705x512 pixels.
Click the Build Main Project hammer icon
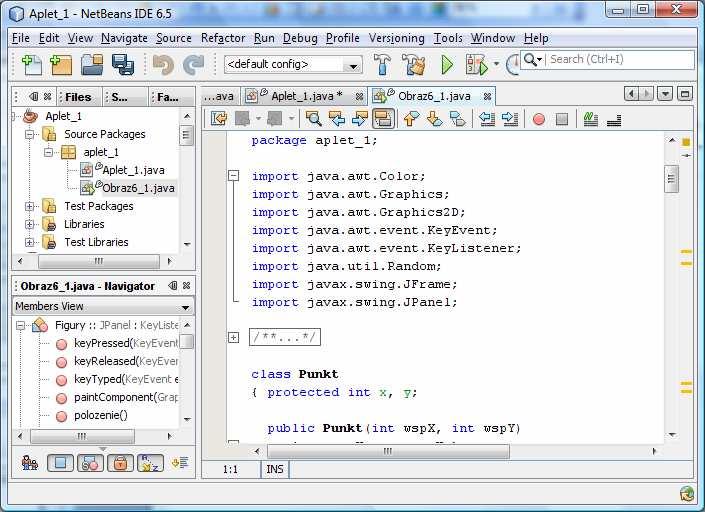(382, 64)
